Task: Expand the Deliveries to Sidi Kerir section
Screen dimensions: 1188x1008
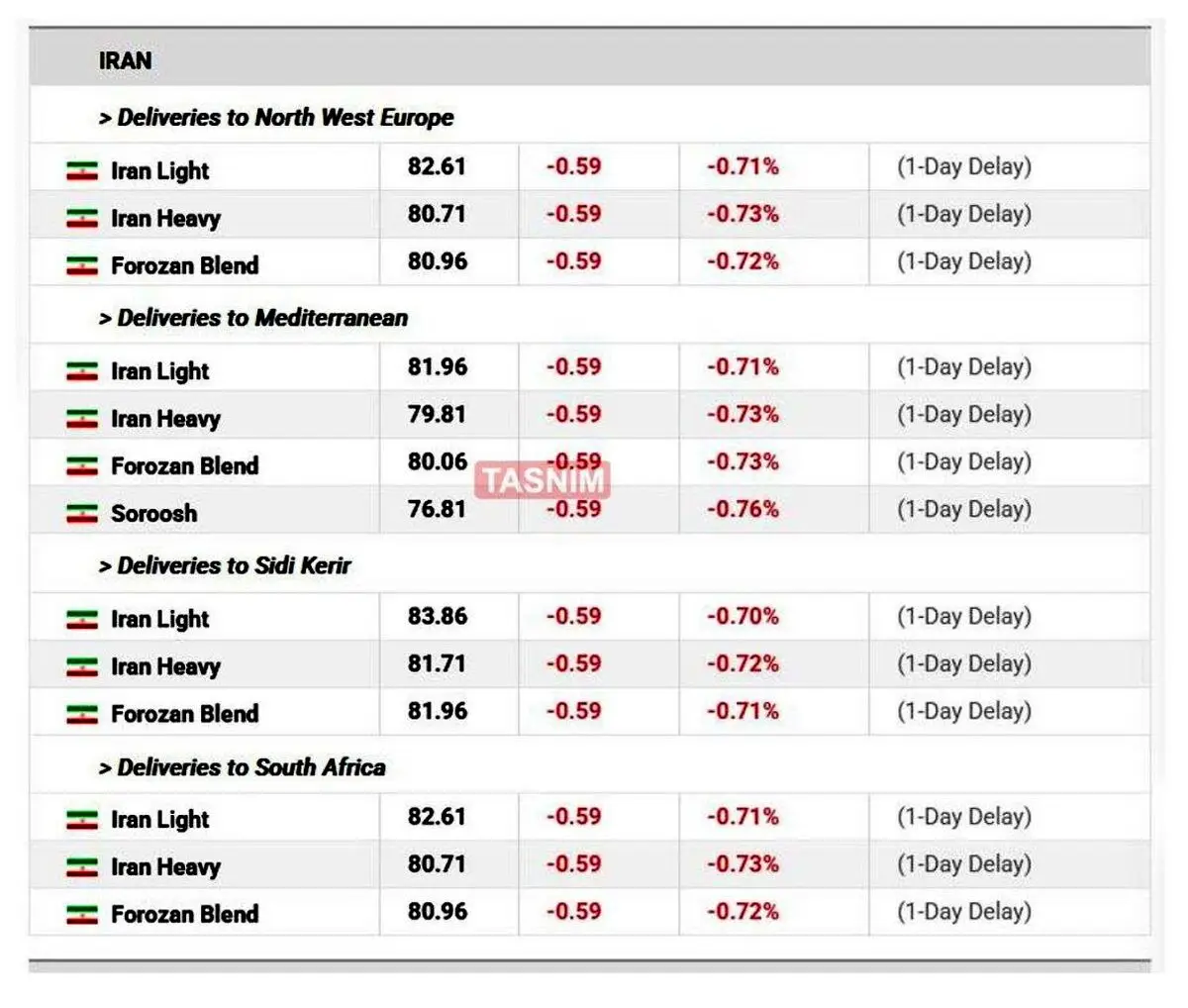Action: (x=225, y=565)
